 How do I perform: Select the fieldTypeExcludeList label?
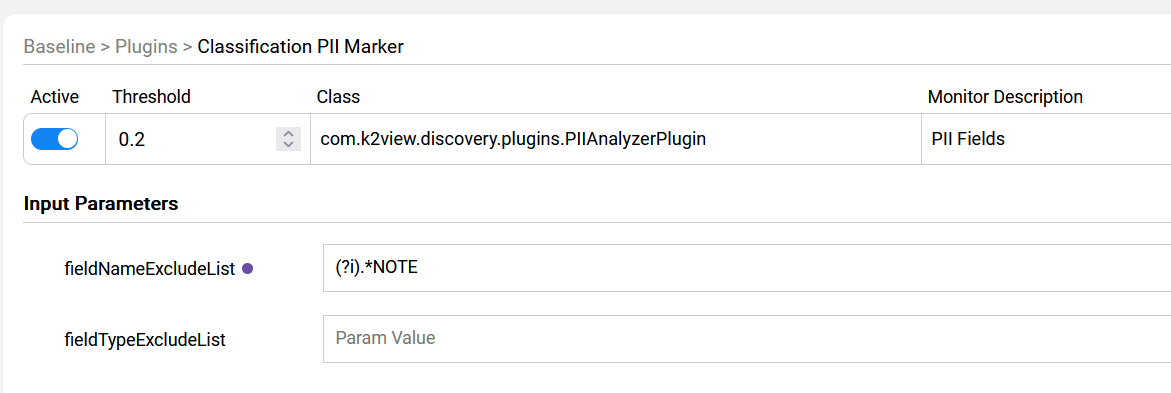click(x=145, y=340)
